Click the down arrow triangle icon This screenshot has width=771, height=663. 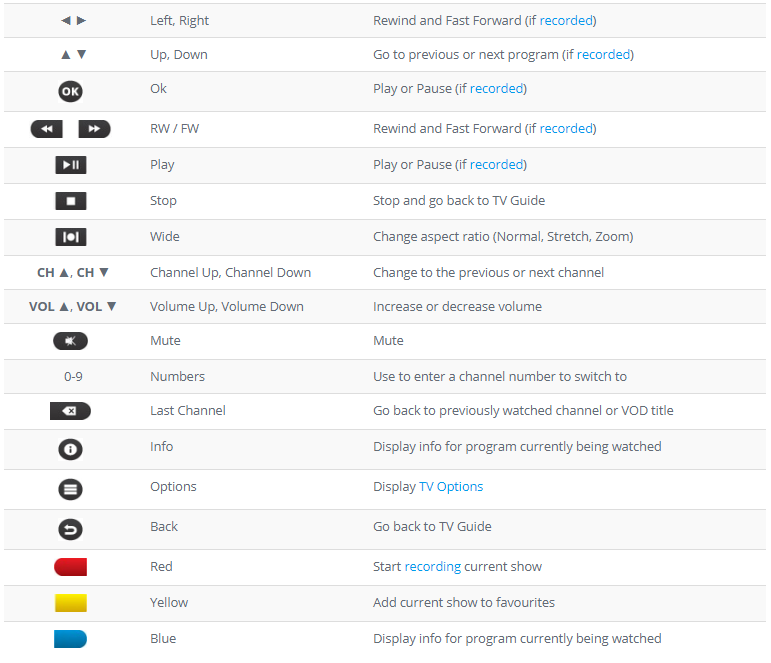(x=82, y=55)
